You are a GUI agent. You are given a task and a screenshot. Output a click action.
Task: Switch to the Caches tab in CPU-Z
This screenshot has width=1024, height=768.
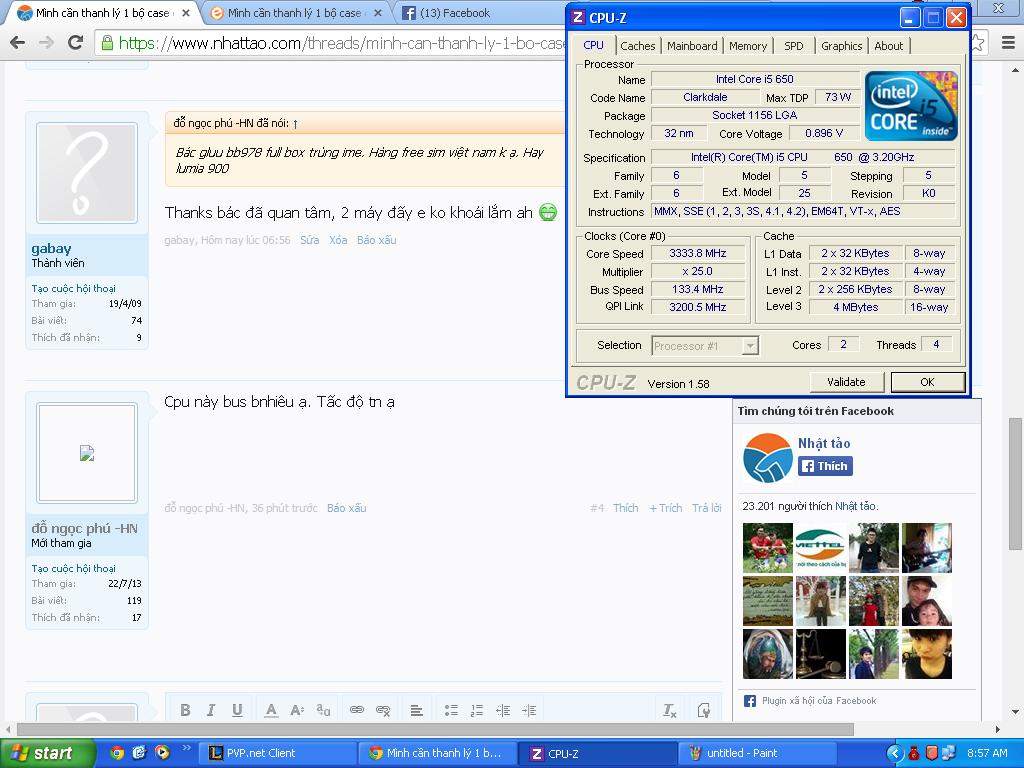[637, 46]
